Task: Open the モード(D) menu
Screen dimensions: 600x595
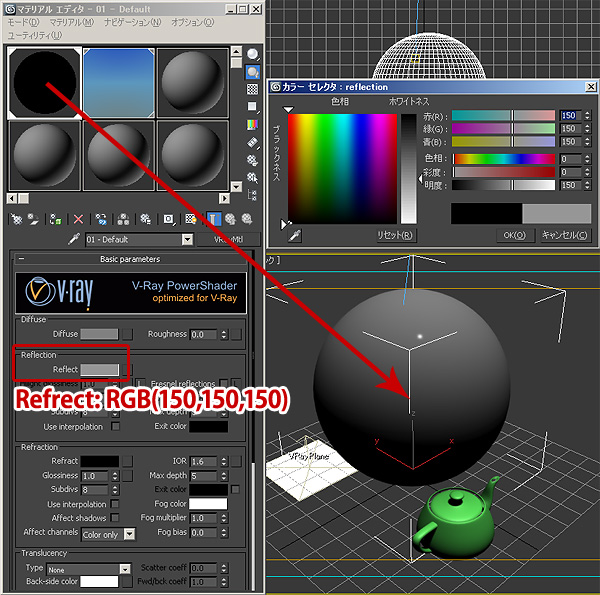Action: pyautogui.click(x=23, y=22)
